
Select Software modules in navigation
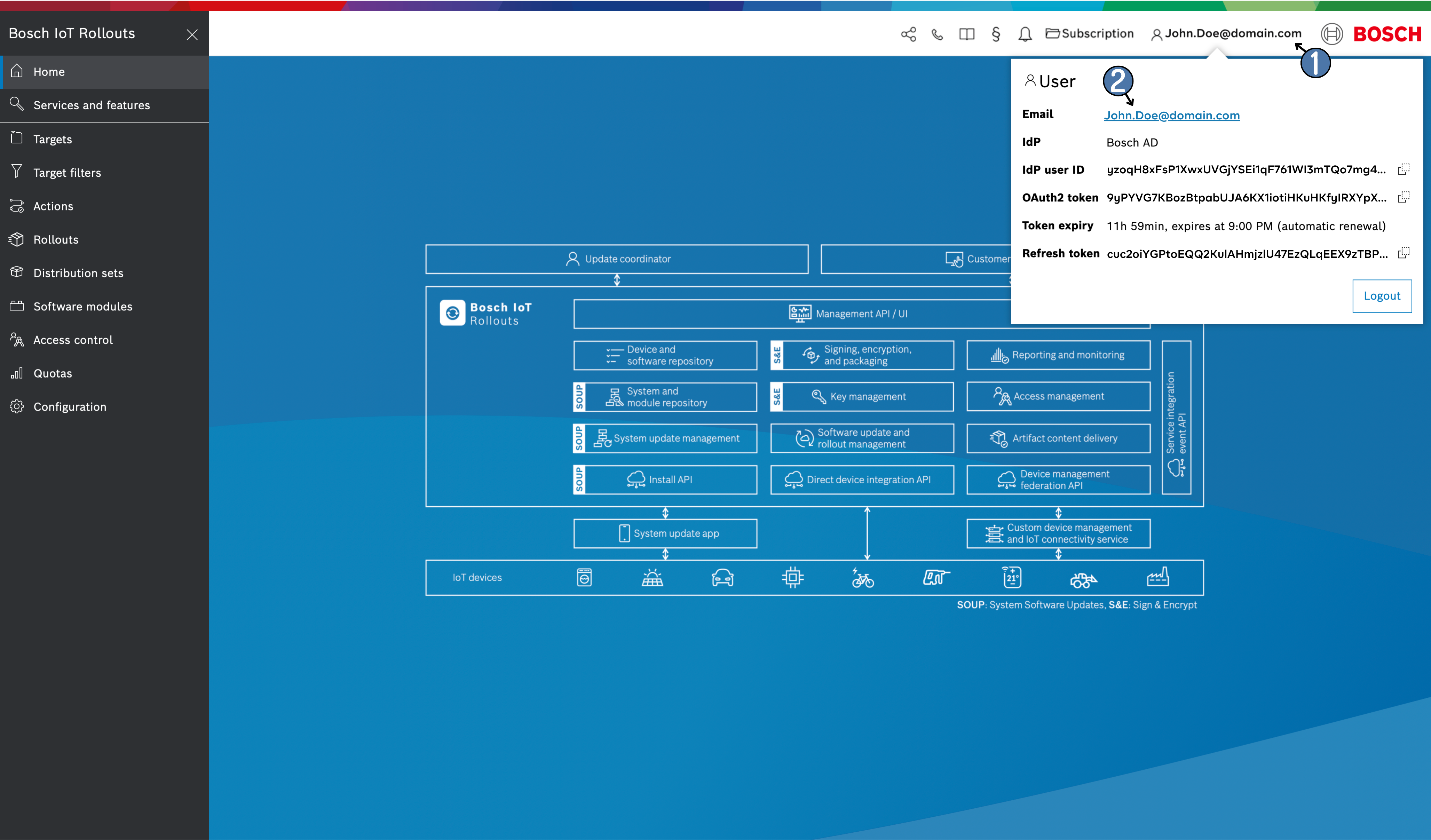pos(82,307)
